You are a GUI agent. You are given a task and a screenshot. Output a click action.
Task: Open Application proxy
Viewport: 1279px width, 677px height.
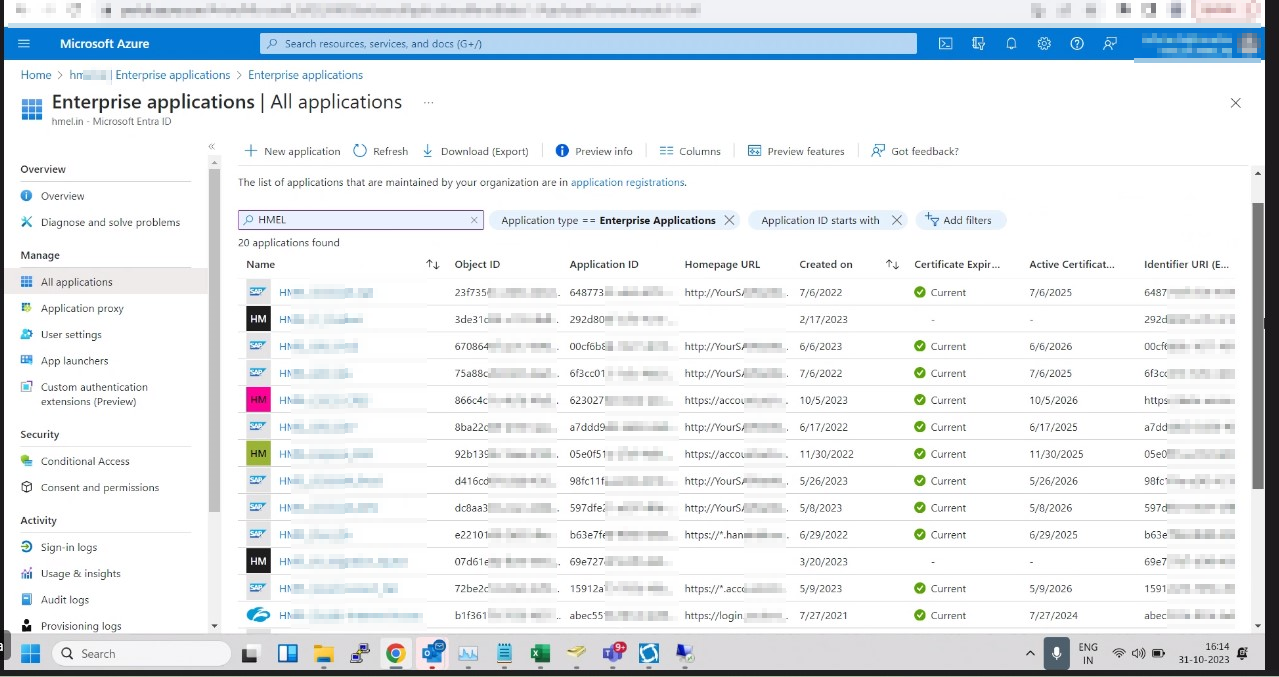click(82, 308)
